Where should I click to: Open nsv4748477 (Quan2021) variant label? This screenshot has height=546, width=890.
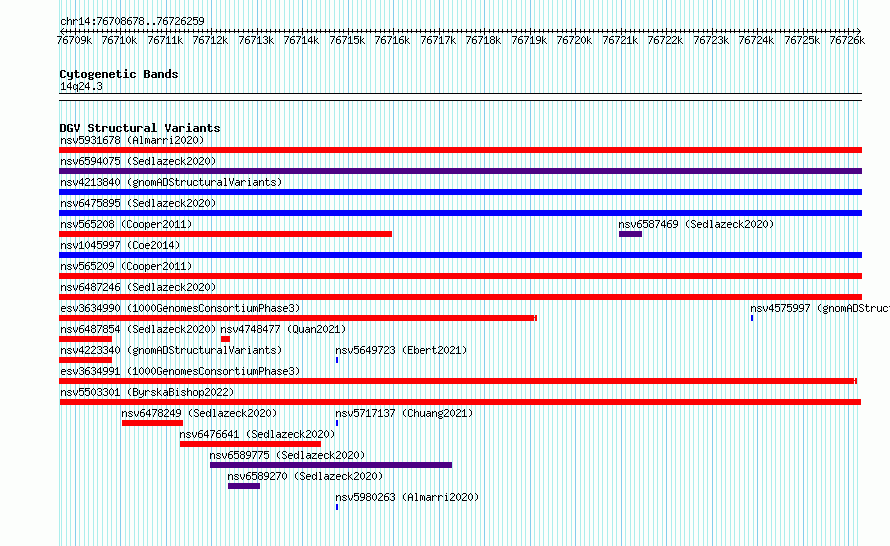pyautogui.click(x=283, y=329)
